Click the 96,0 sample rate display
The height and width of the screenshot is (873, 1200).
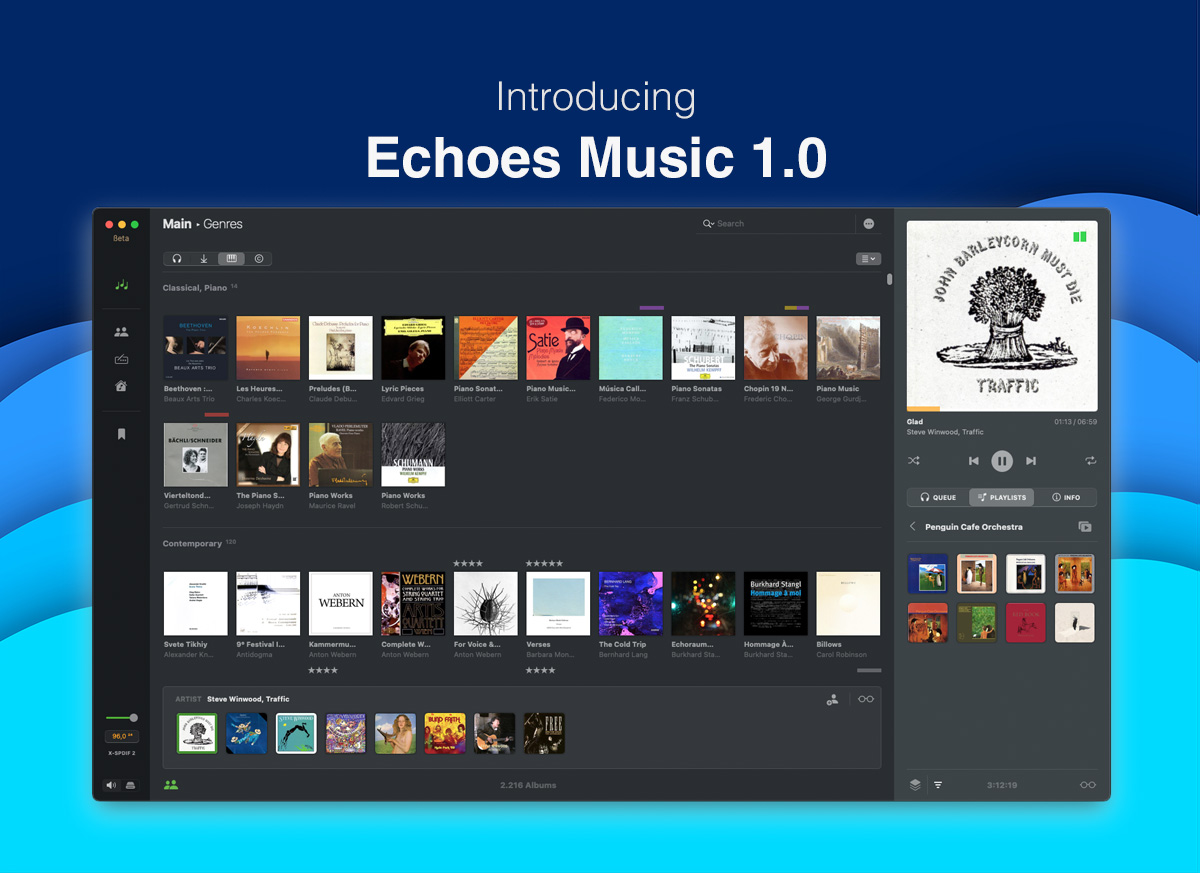121,736
